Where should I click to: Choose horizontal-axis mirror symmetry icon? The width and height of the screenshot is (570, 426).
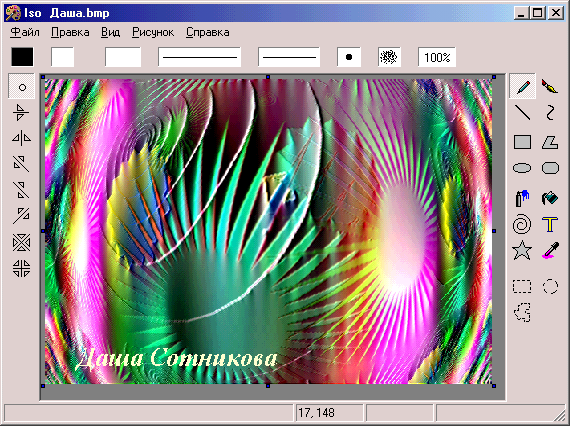click(21, 112)
